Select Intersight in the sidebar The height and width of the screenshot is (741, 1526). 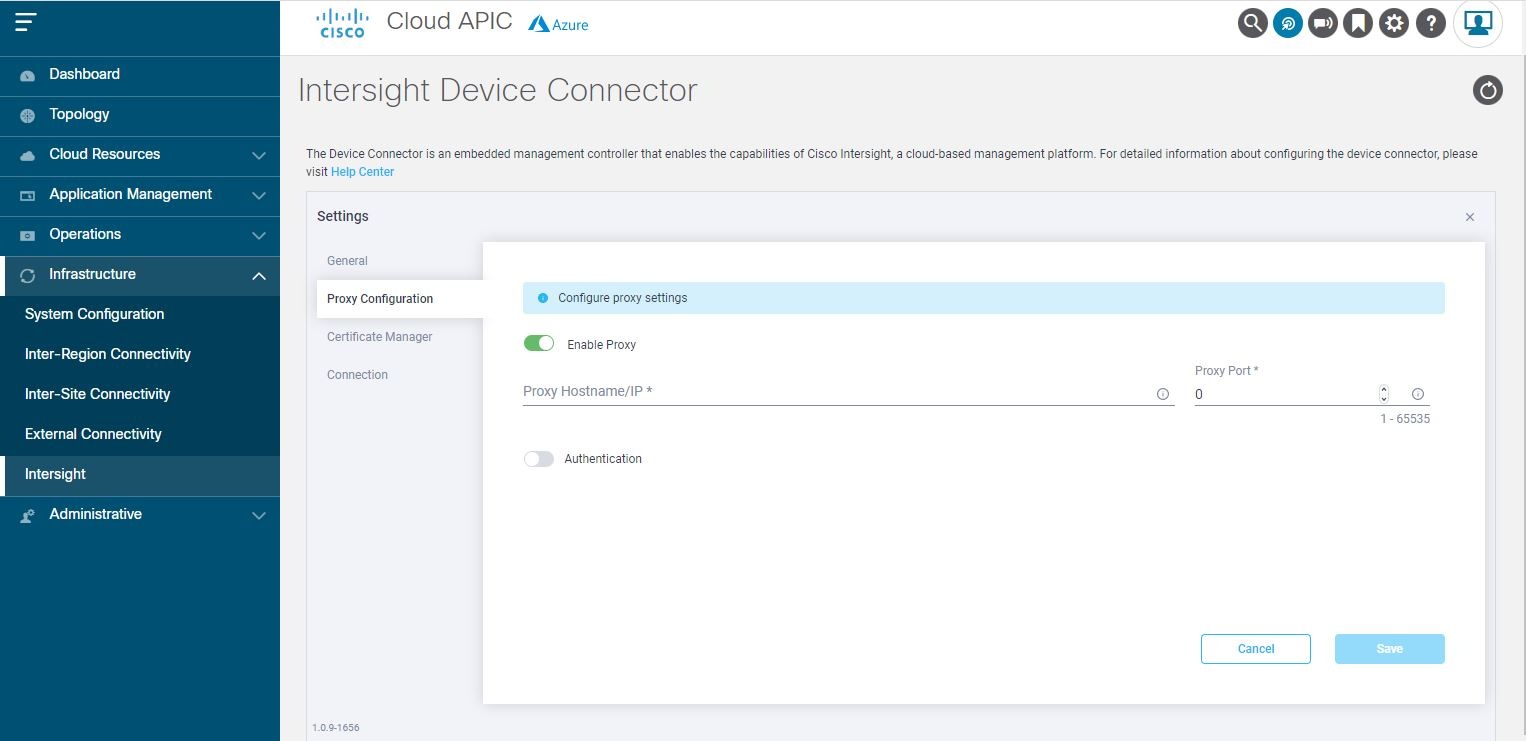140,475
